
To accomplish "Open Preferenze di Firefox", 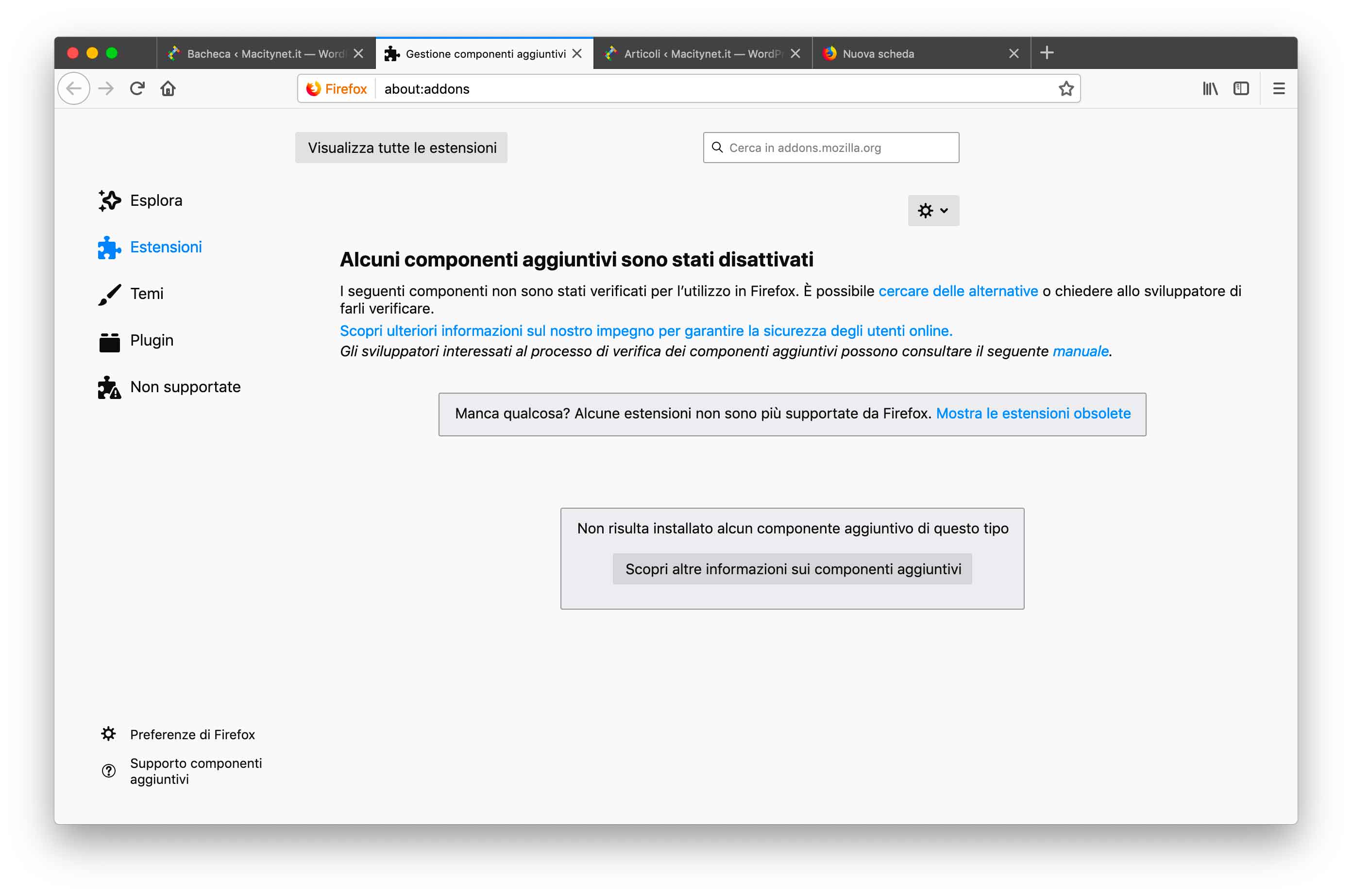I will 191,734.
